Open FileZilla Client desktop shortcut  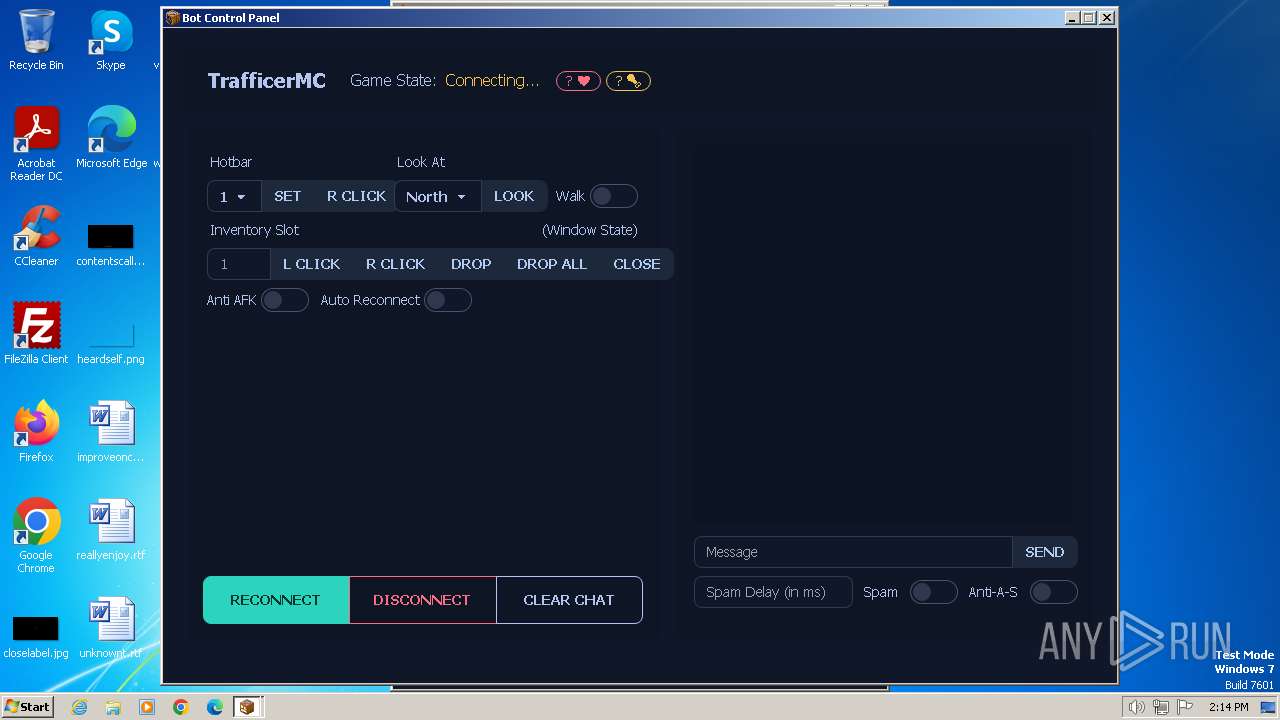(36, 334)
